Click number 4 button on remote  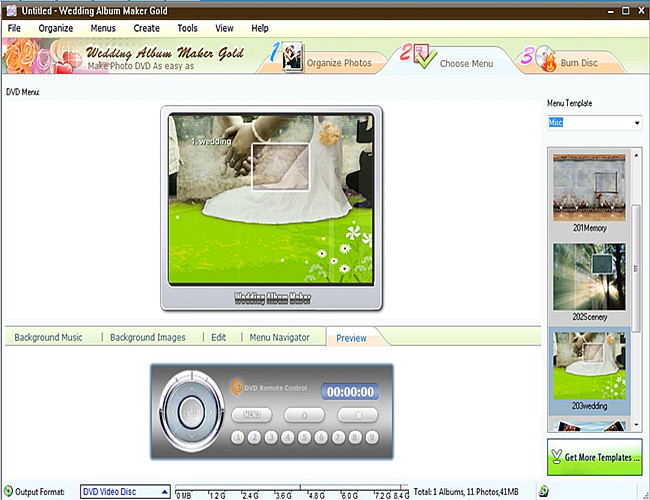coord(288,437)
